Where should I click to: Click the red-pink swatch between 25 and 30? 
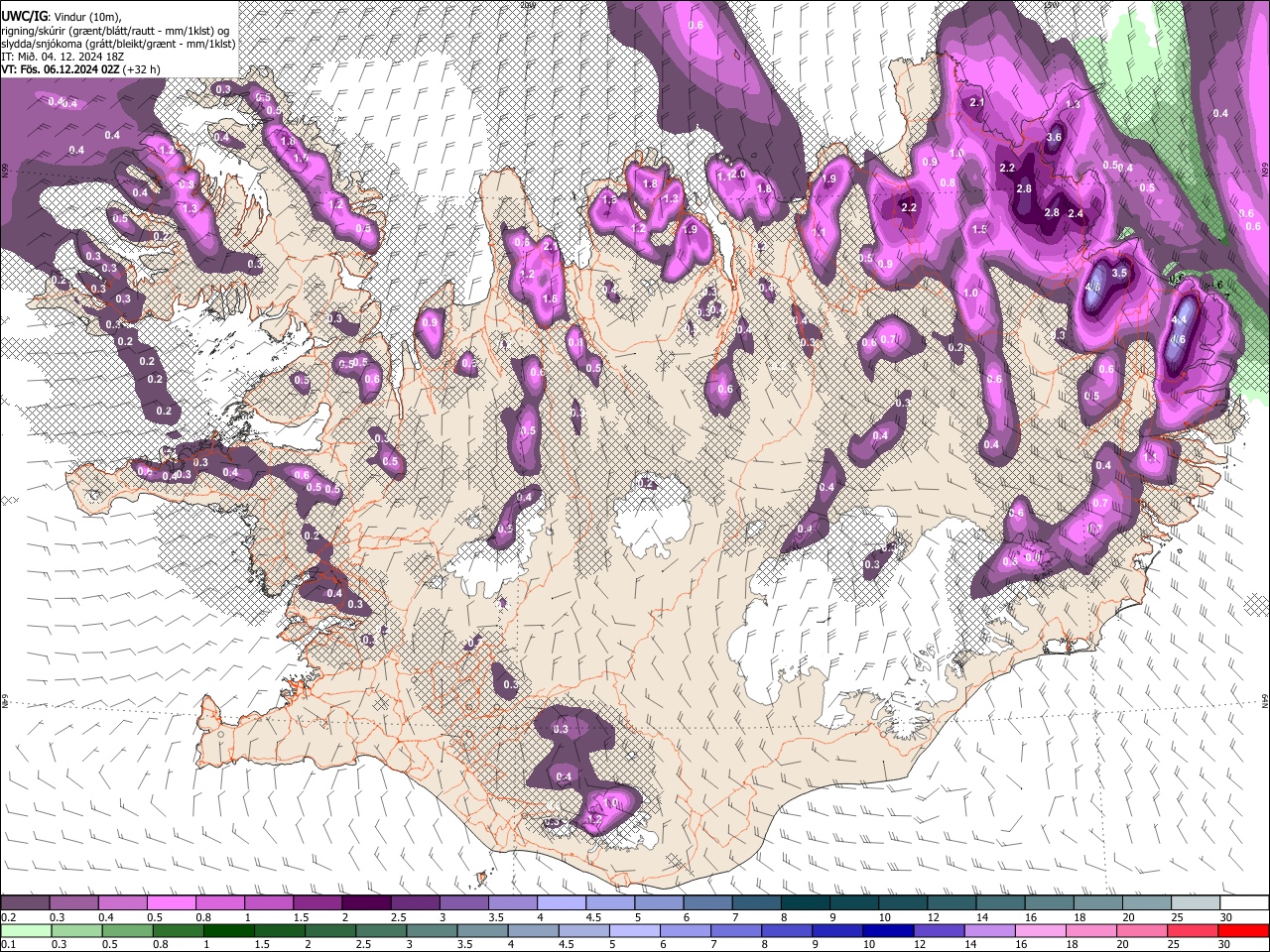1193,931
